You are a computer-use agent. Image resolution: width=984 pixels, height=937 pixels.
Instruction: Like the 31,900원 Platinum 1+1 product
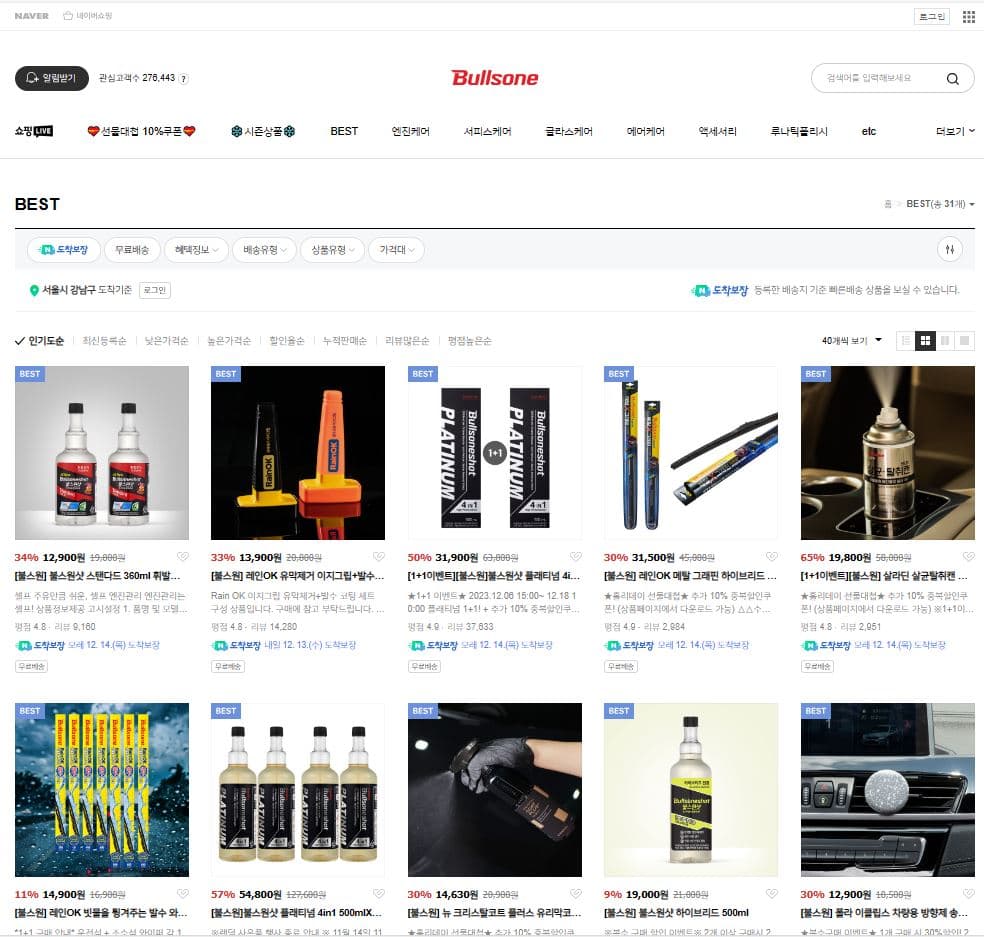coord(575,557)
